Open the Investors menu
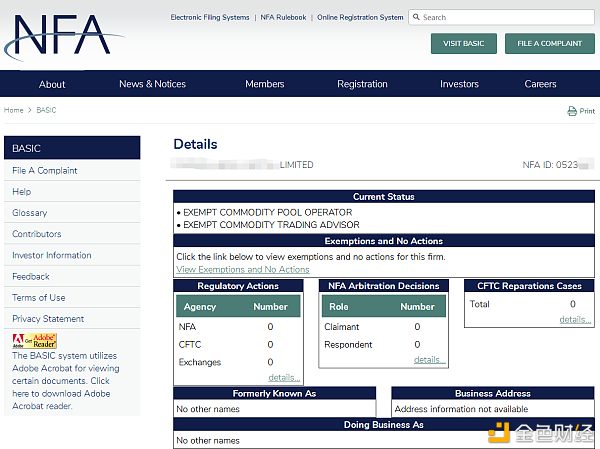600x449 pixels. (459, 84)
